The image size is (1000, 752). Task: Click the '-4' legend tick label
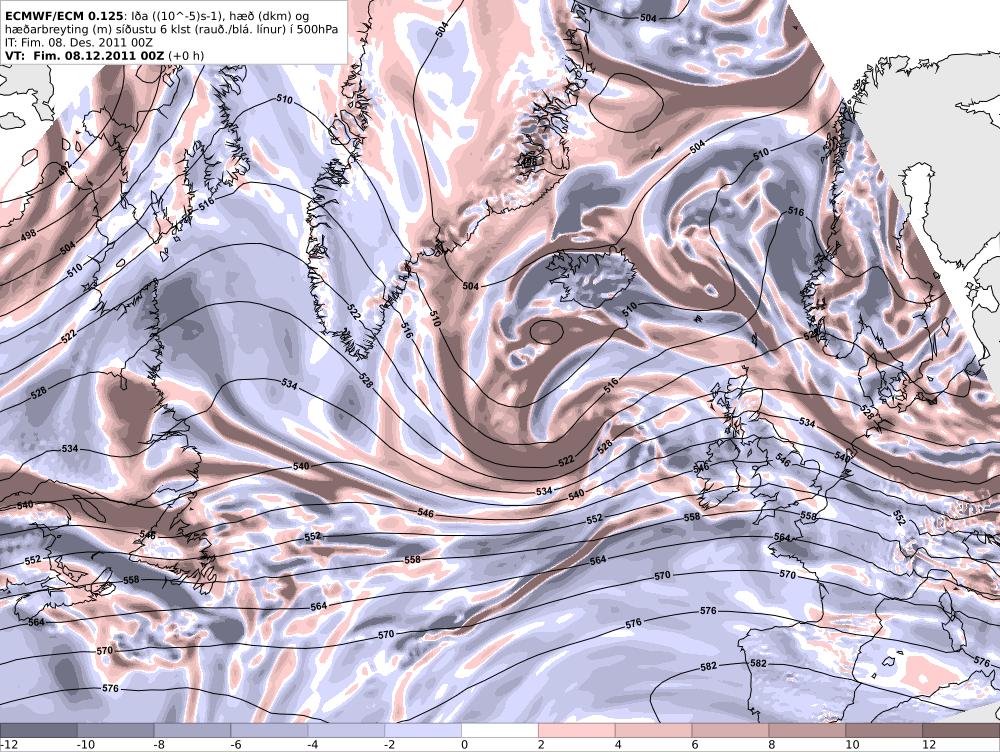point(313,744)
